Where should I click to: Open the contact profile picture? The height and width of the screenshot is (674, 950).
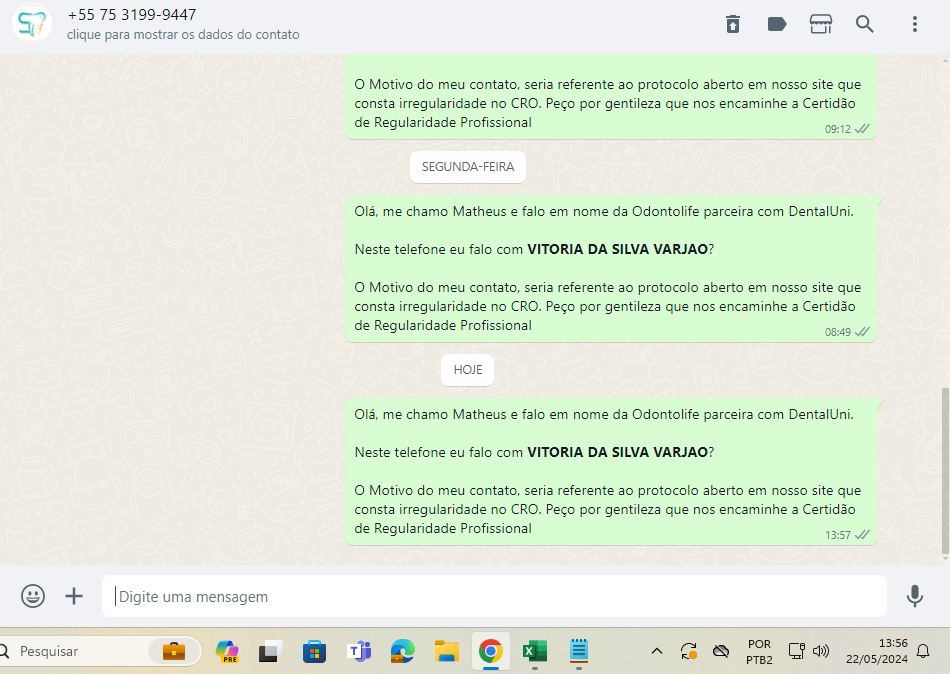pos(32,24)
